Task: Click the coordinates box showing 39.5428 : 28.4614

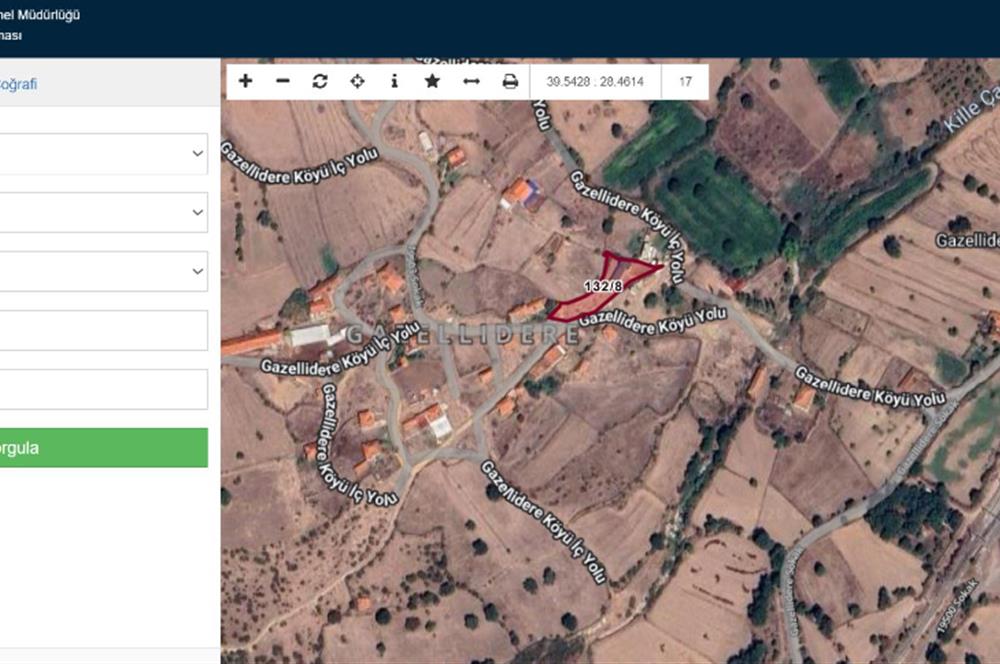Action: [x=595, y=82]
